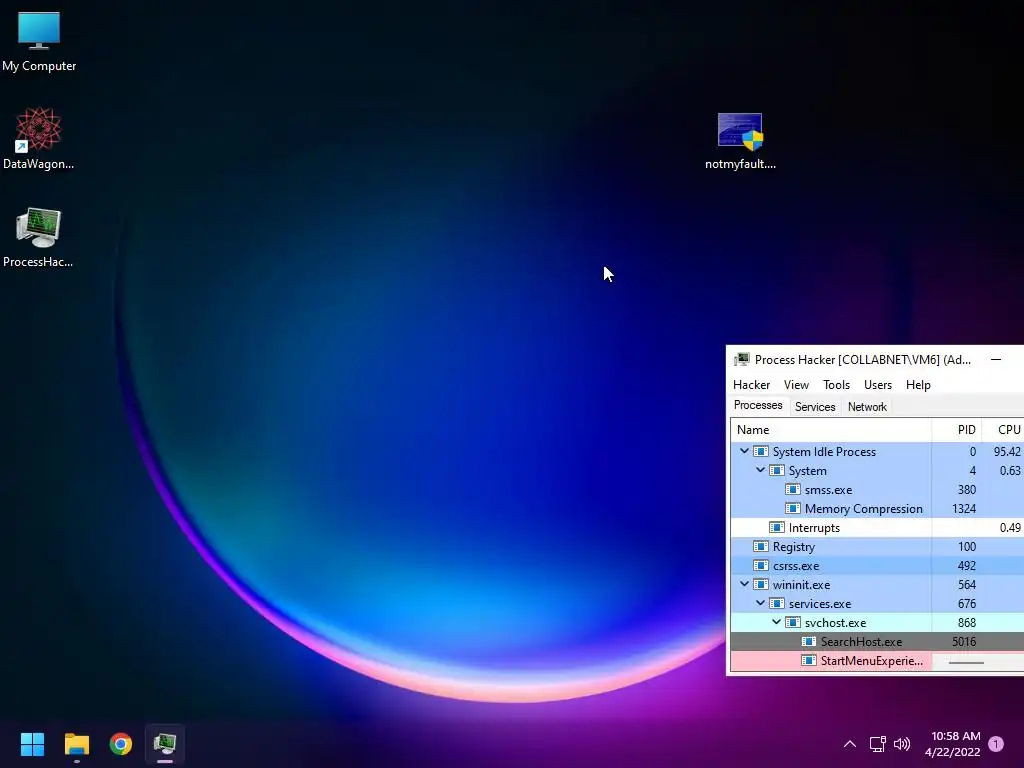Click PID 5016 cell
This screenshot has height=768, width=1024.
click(x=956, y=641)
